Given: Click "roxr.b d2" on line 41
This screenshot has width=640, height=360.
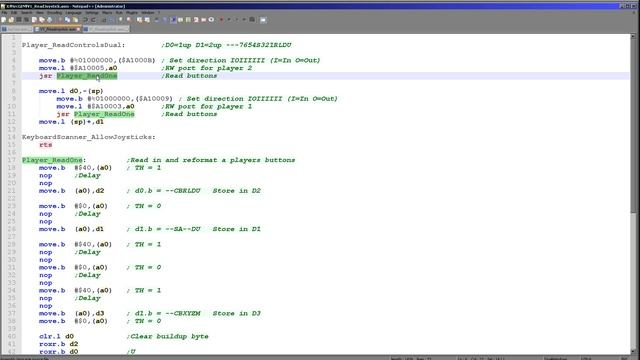Looking at the screenshot, I should (x=58, y=344).
